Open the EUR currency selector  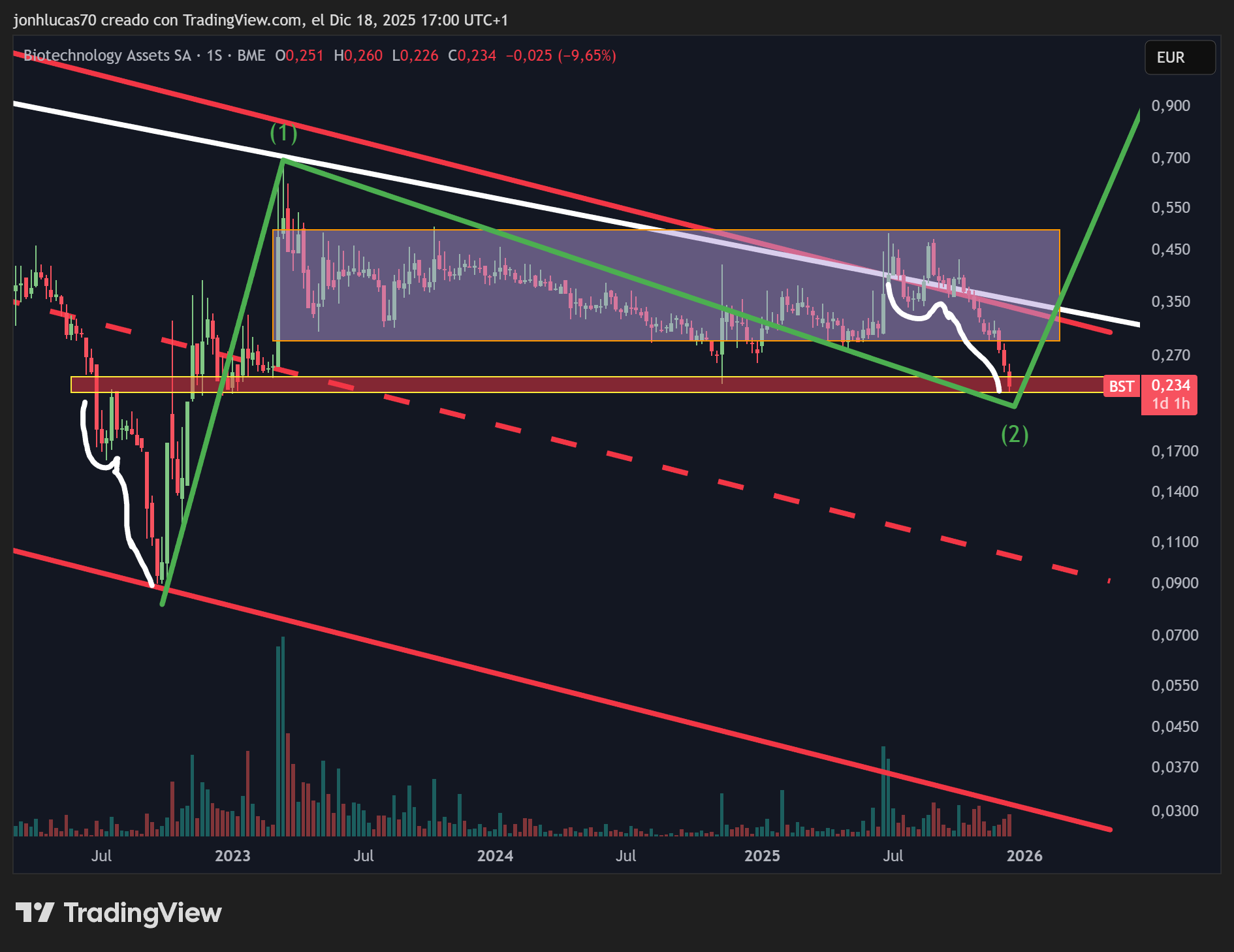point(1179,57)
